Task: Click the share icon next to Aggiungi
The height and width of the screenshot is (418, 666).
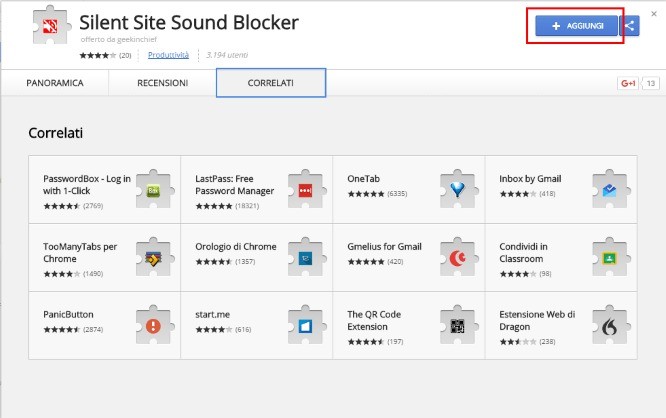Action: point(630,26)
